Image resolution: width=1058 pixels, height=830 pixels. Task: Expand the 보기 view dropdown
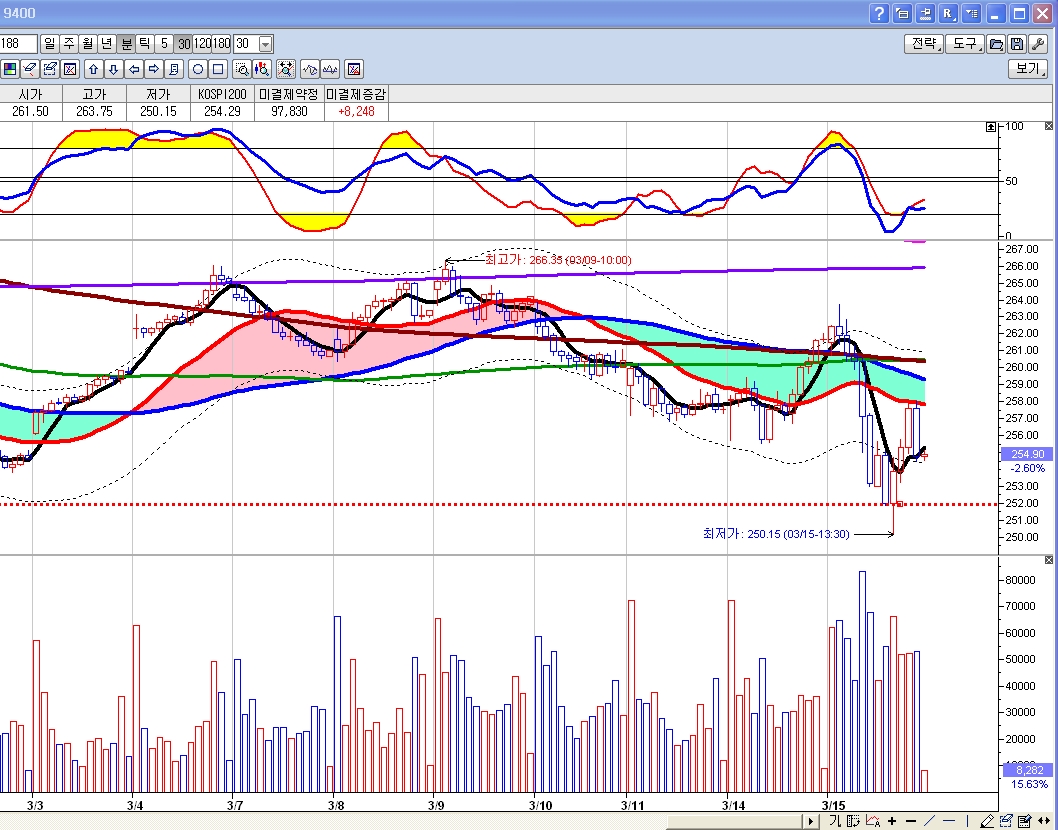[1027, 69]
